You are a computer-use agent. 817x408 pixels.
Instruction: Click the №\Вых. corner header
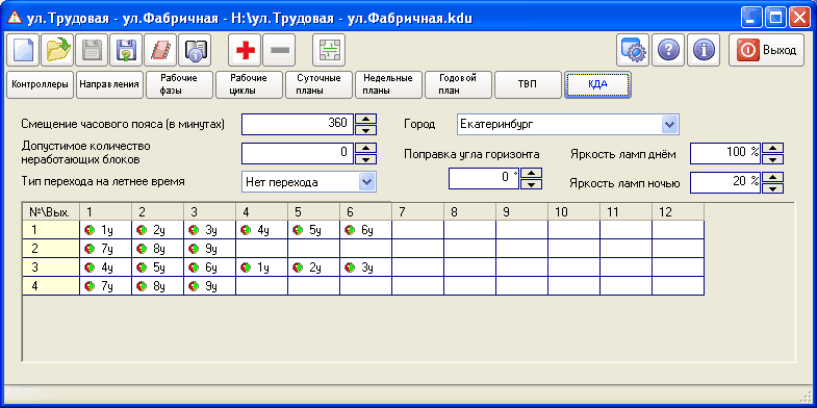click(51, 212)
